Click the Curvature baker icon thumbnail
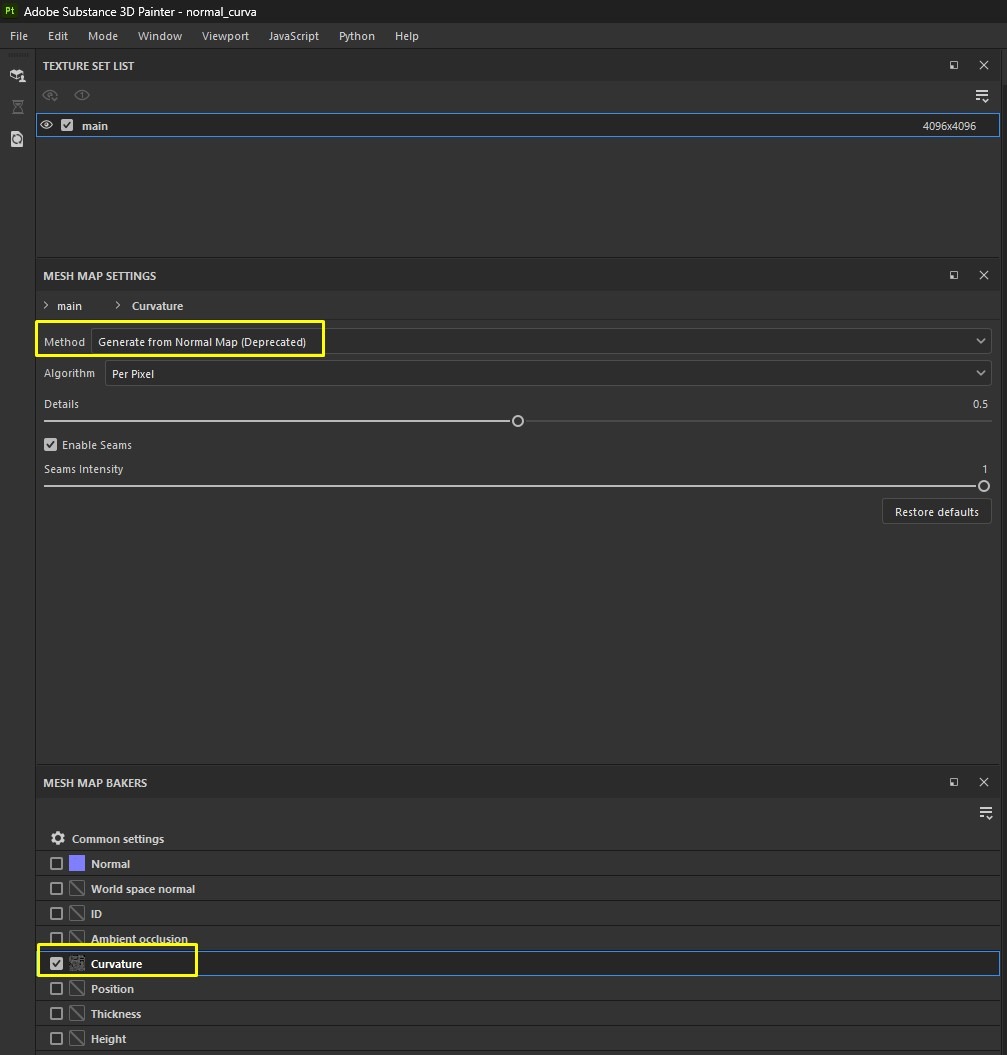 click(77, 963)
